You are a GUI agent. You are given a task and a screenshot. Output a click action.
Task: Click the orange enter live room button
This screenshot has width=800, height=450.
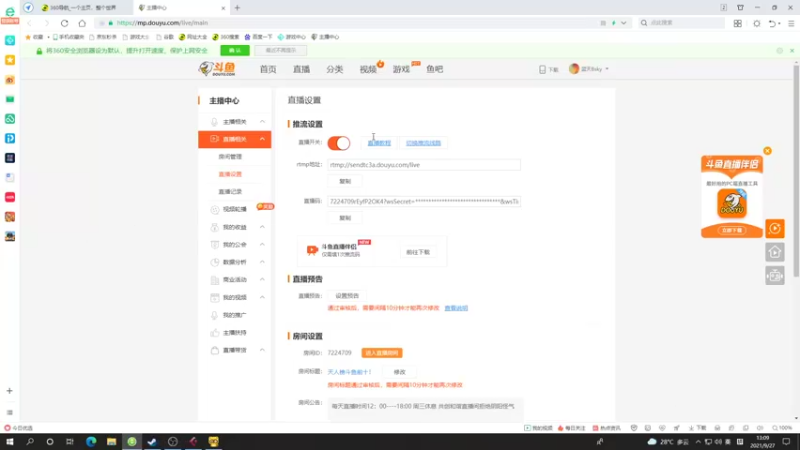point(382,353)
